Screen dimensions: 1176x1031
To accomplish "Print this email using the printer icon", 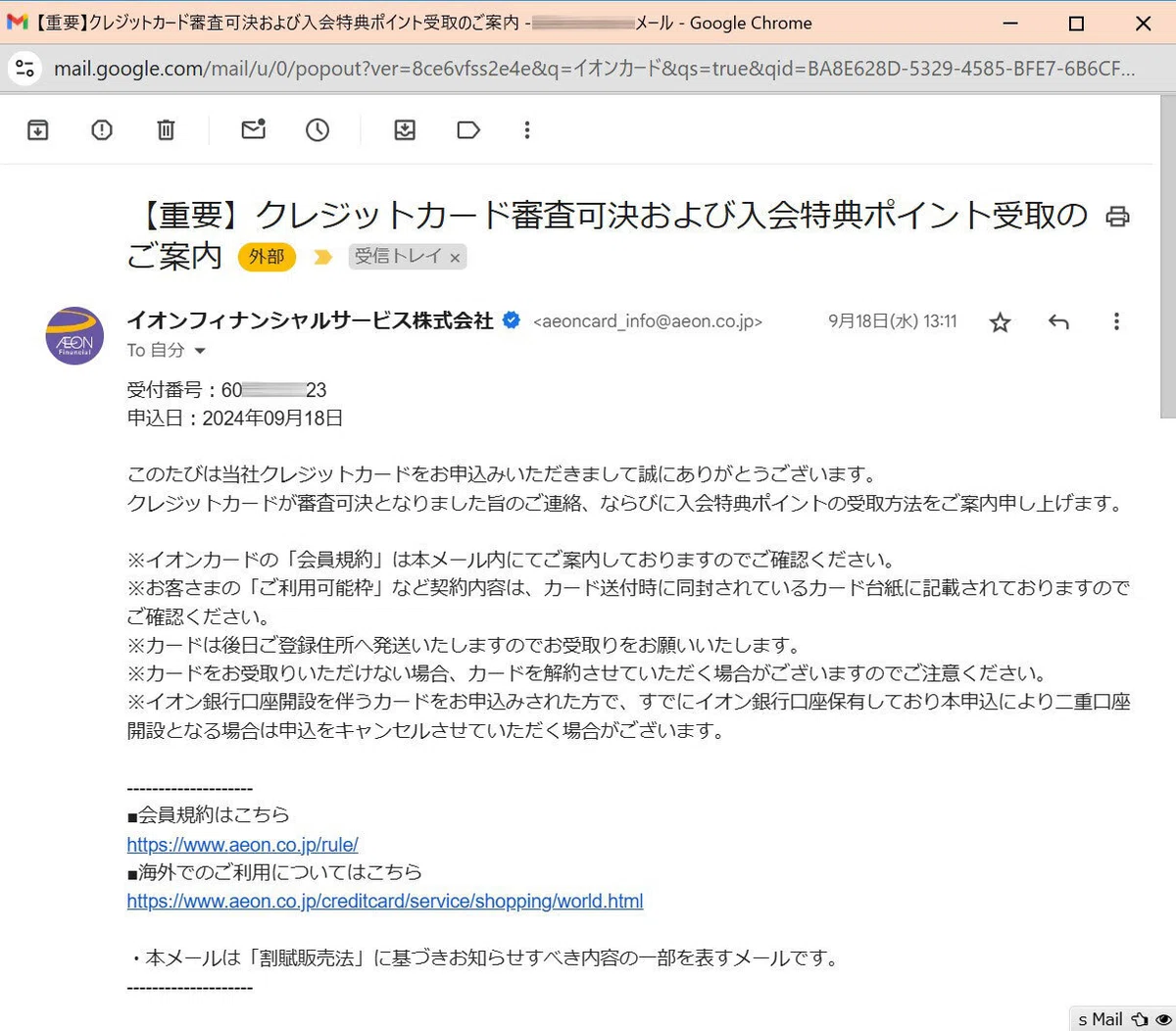I will point(1117,217).
